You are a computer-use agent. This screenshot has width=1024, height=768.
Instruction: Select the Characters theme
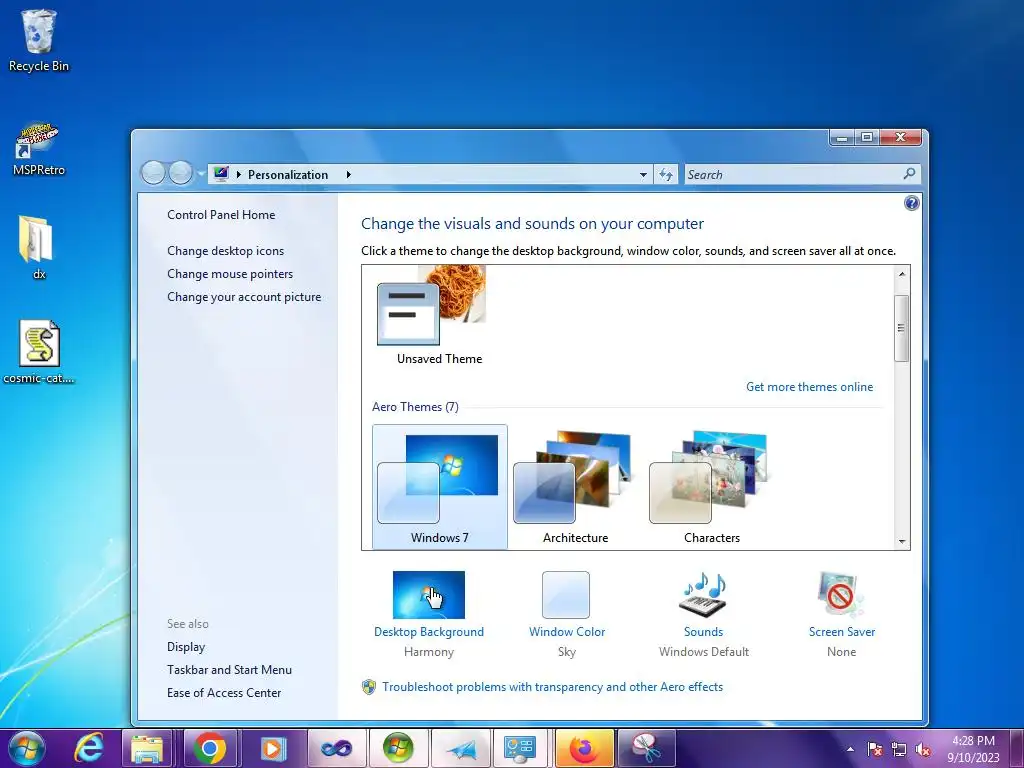(x=711, y=487)
